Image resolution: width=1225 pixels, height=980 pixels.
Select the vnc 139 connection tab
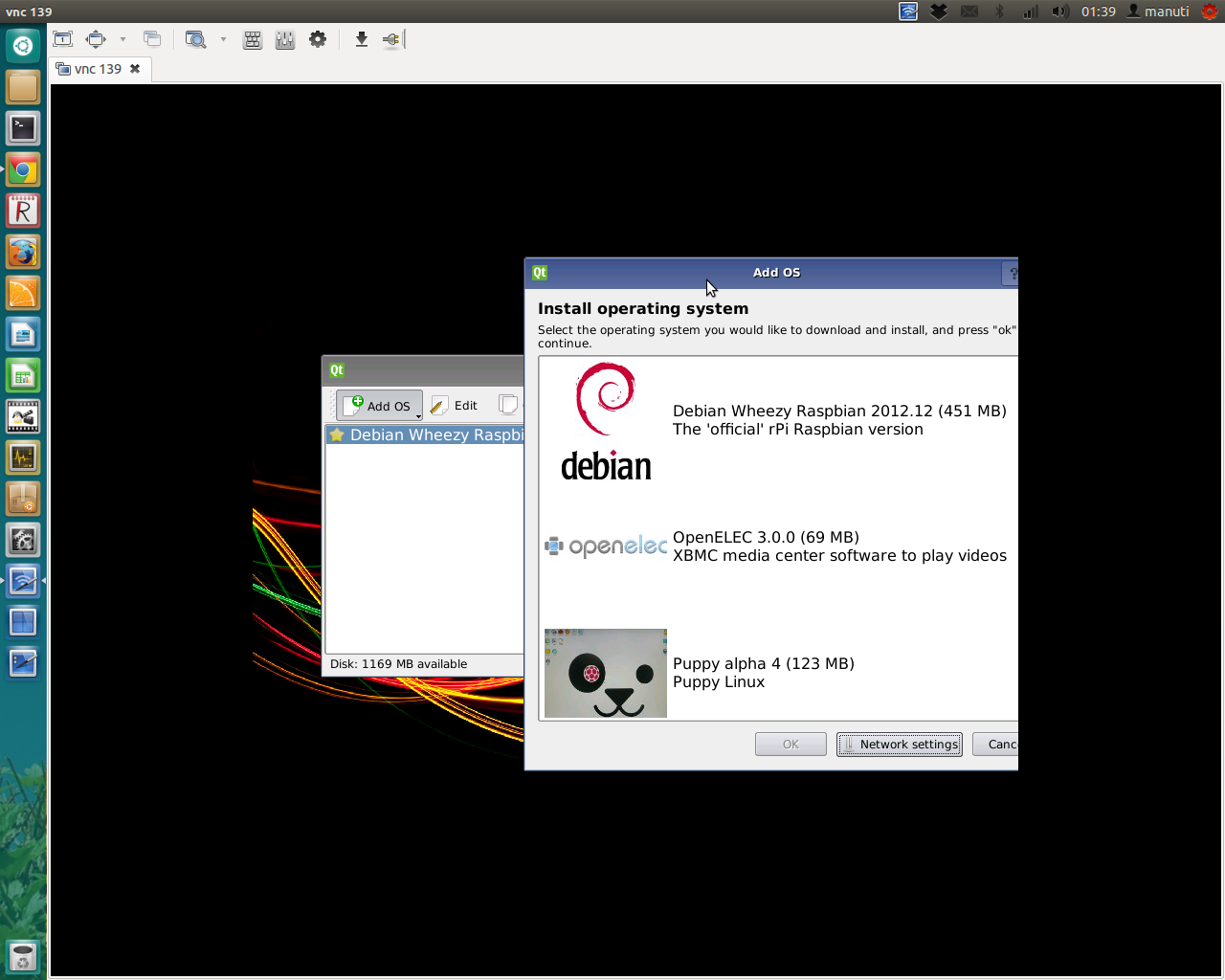(x=98, y=69)
